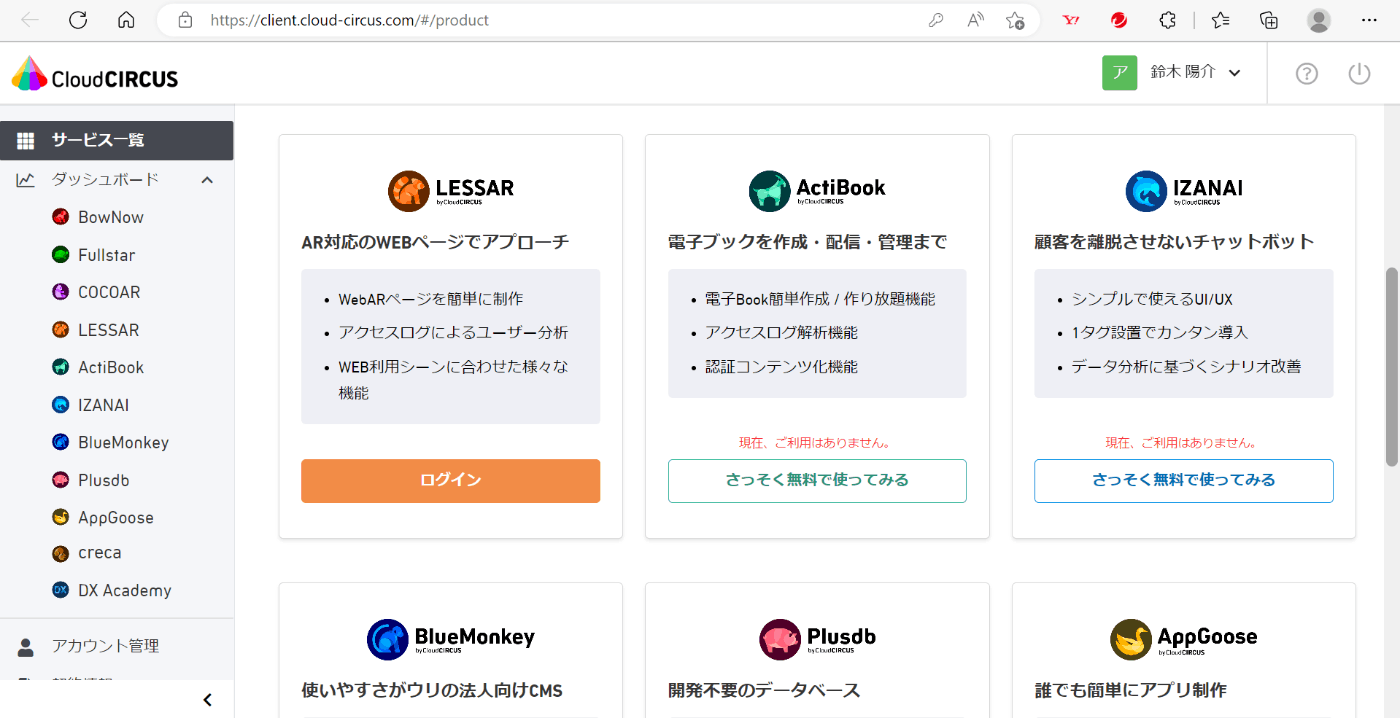The width and height of the screenshot is (1400, 718).
Task: Open browser Settings and more menu
Action: [1369, 20]
